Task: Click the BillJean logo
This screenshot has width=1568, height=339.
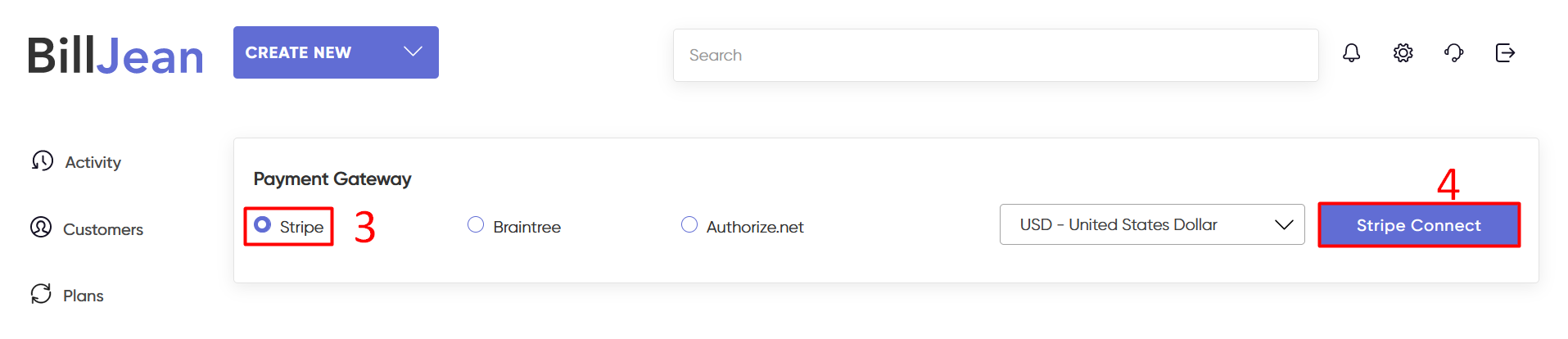Action: (x=115, y=56)
